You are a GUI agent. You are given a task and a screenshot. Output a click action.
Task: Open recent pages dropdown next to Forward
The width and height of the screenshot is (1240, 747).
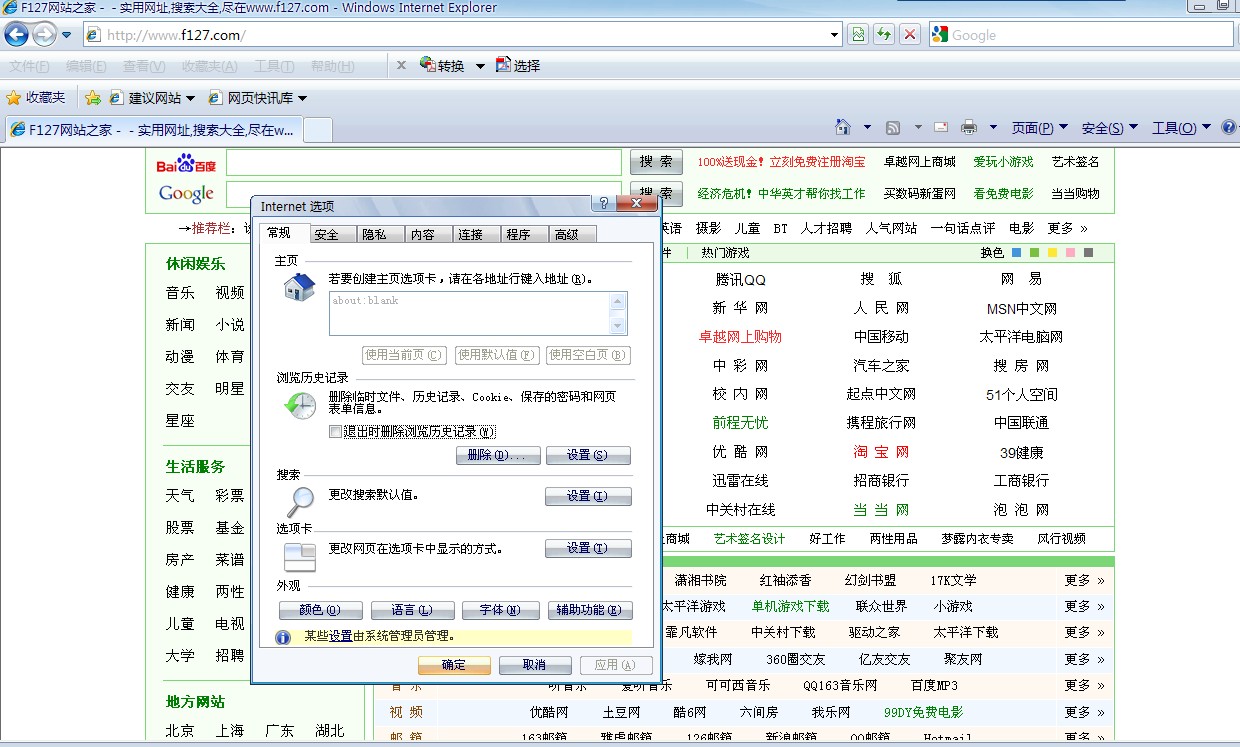[x=66, y=35]
